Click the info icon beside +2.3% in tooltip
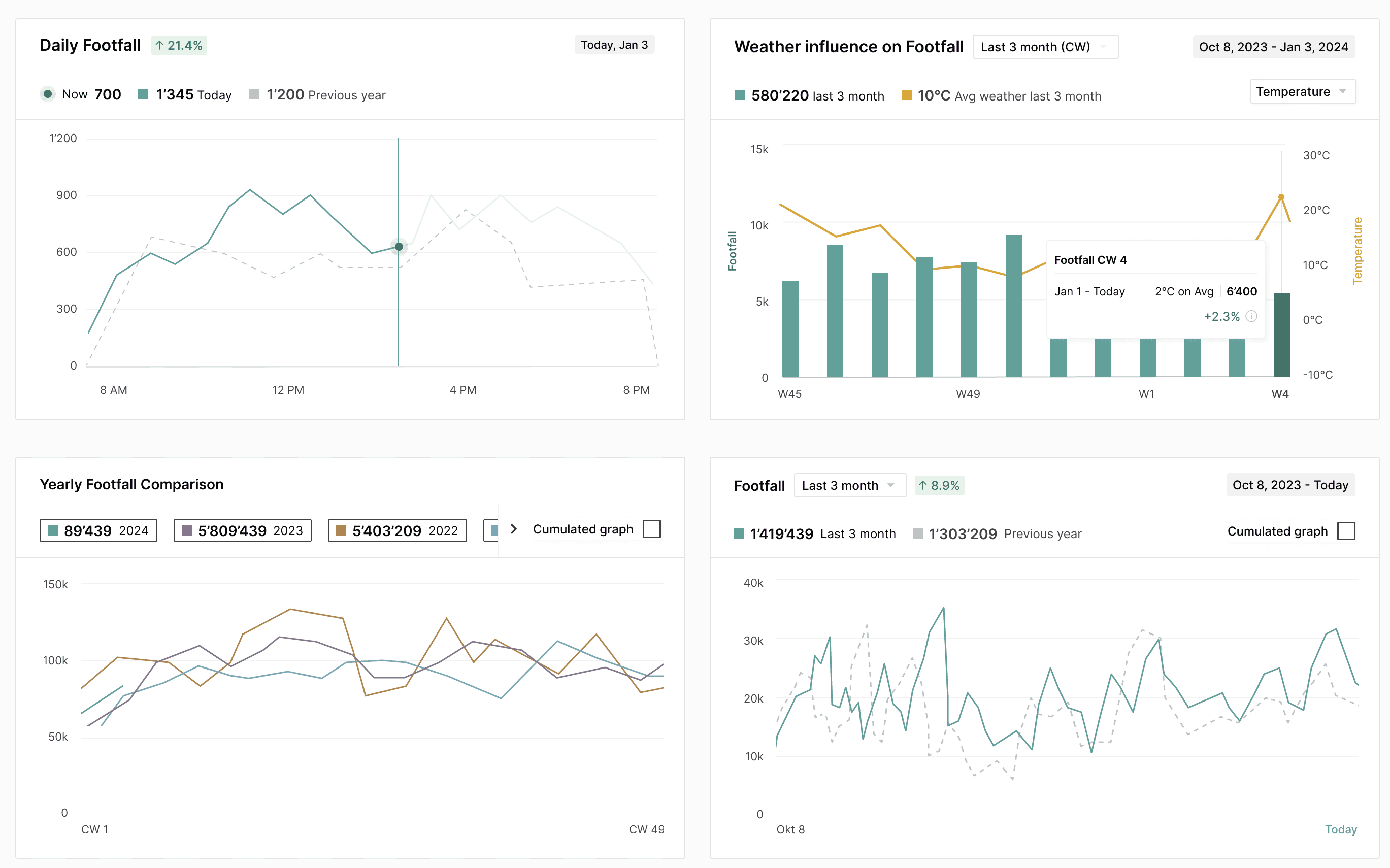The height and width of the screenshot is (868, 1390). tap(1251, 316)
